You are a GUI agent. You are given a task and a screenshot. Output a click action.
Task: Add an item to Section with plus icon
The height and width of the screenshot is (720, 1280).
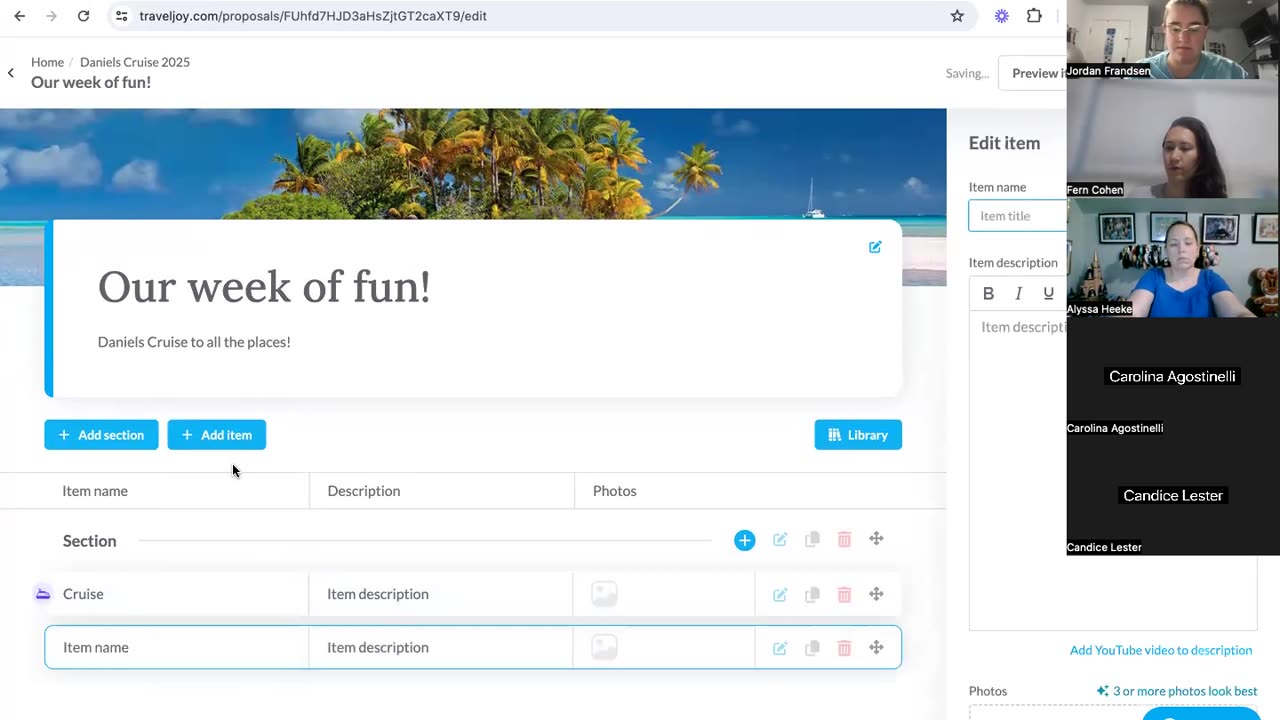coord(744,540)
